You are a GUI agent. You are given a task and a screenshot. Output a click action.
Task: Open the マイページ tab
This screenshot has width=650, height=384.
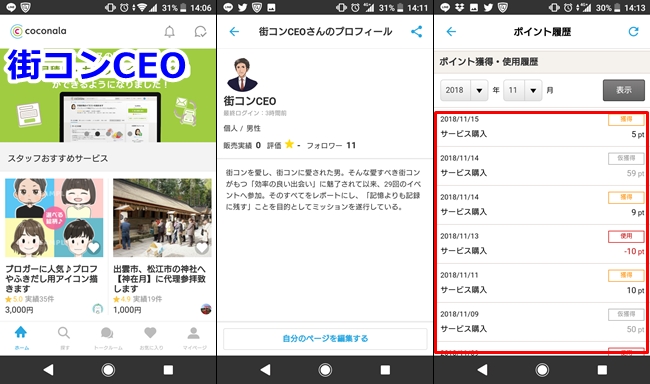click(194, 338)
